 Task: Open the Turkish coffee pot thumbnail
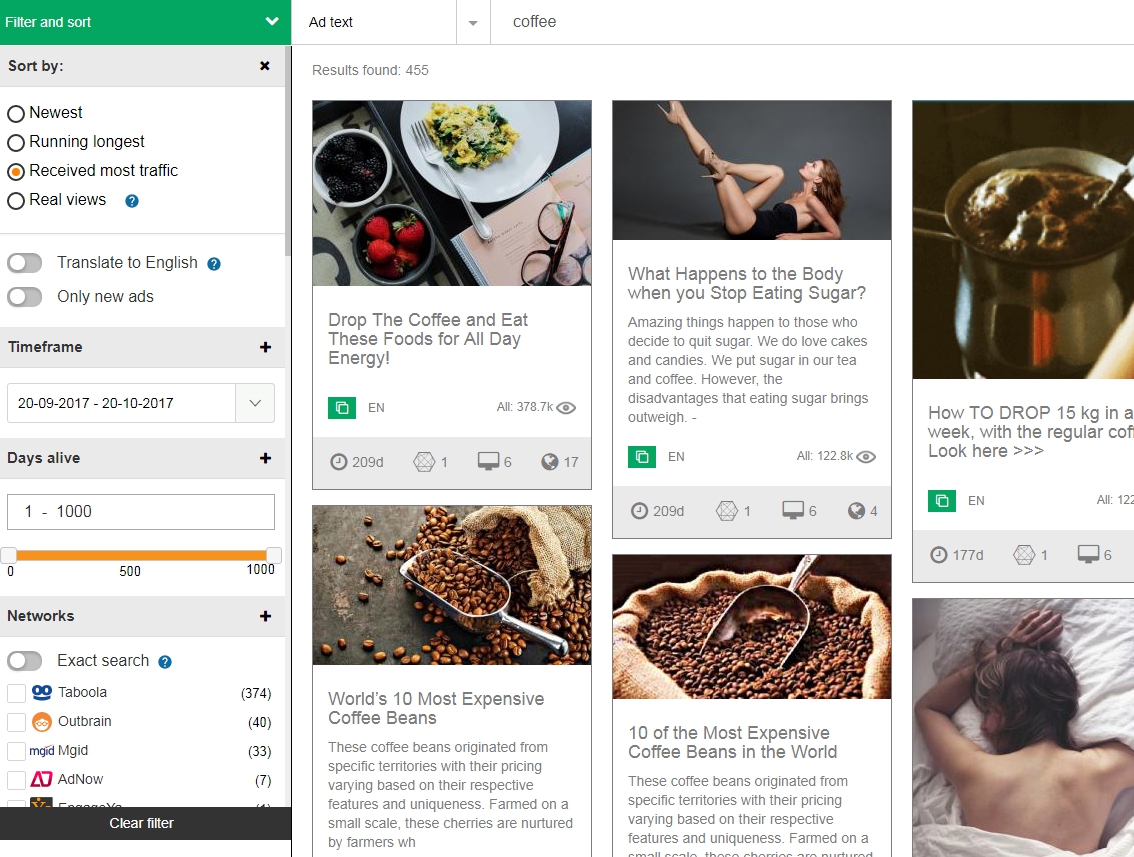pos(1023,240)
